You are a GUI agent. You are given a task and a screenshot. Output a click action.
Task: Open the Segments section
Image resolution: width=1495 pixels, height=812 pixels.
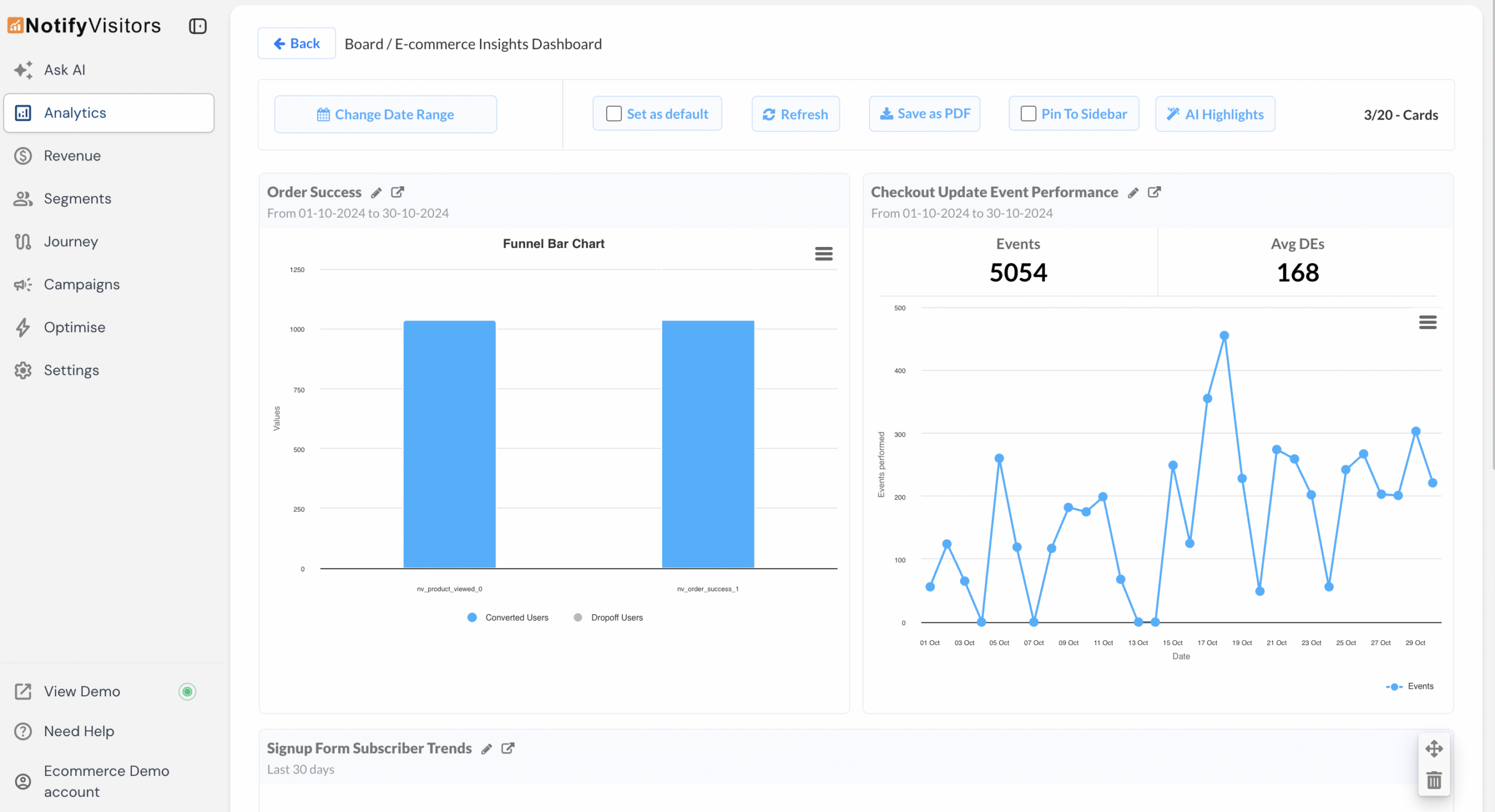click(x=77, y=198)
